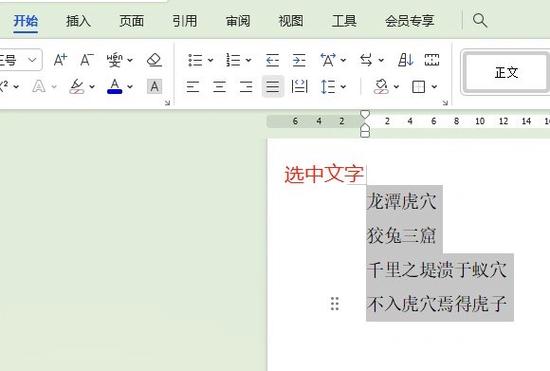The image size is (550, 371).
Task: Open the bullet list style dropdown
Action: coord(210,60)
